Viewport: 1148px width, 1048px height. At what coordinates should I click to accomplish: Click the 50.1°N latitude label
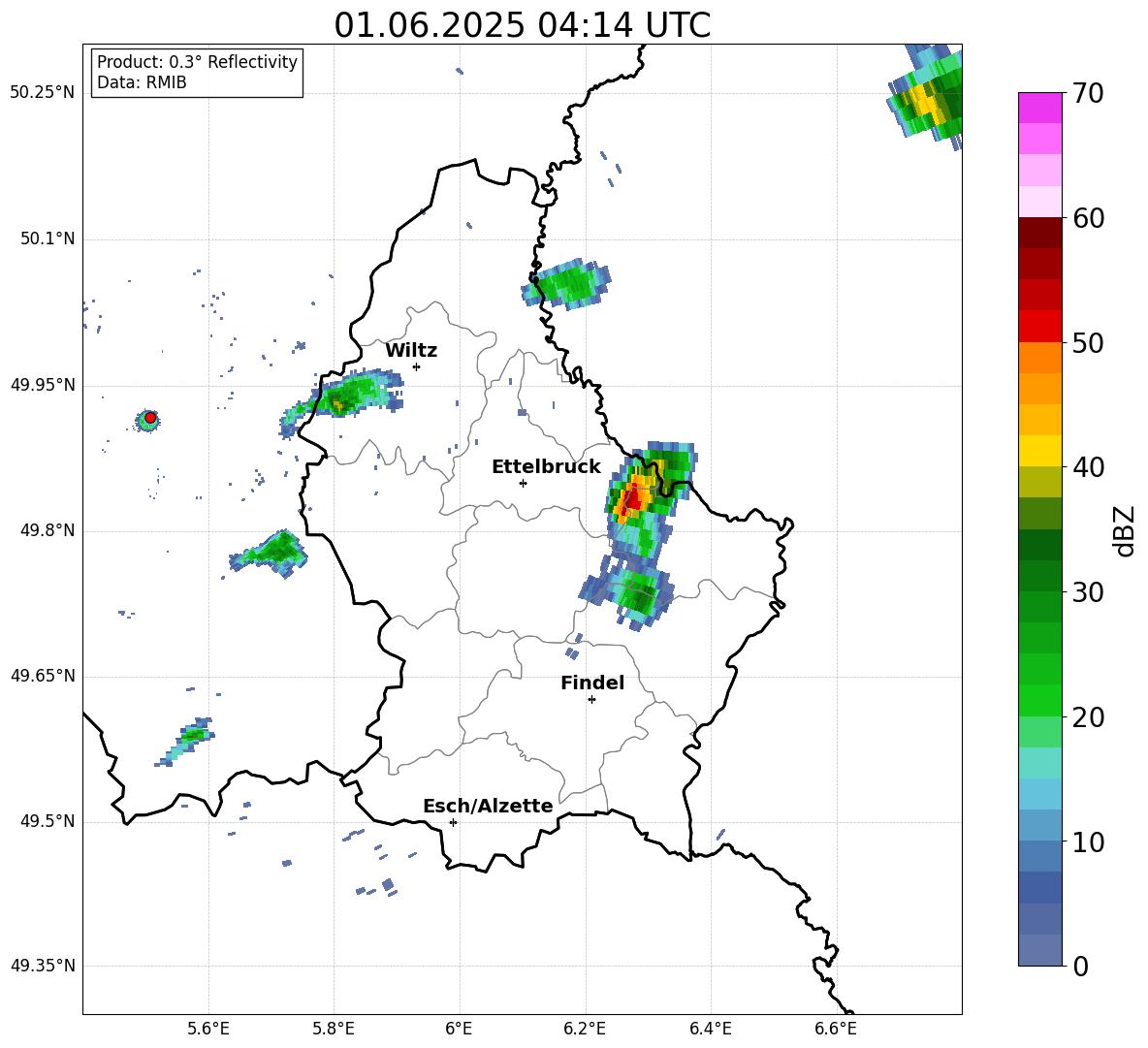click(48, 238)
